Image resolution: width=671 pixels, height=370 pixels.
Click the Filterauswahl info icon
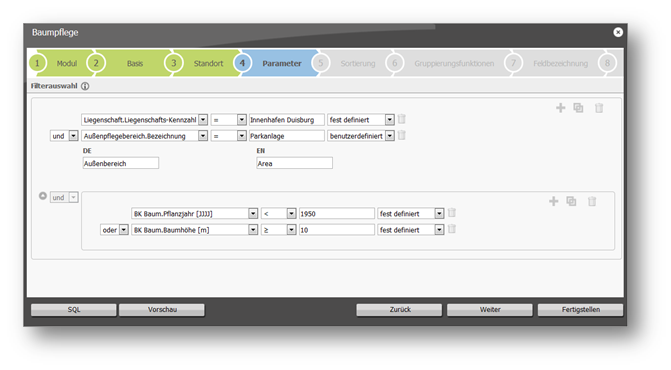[x=85, y=86]
